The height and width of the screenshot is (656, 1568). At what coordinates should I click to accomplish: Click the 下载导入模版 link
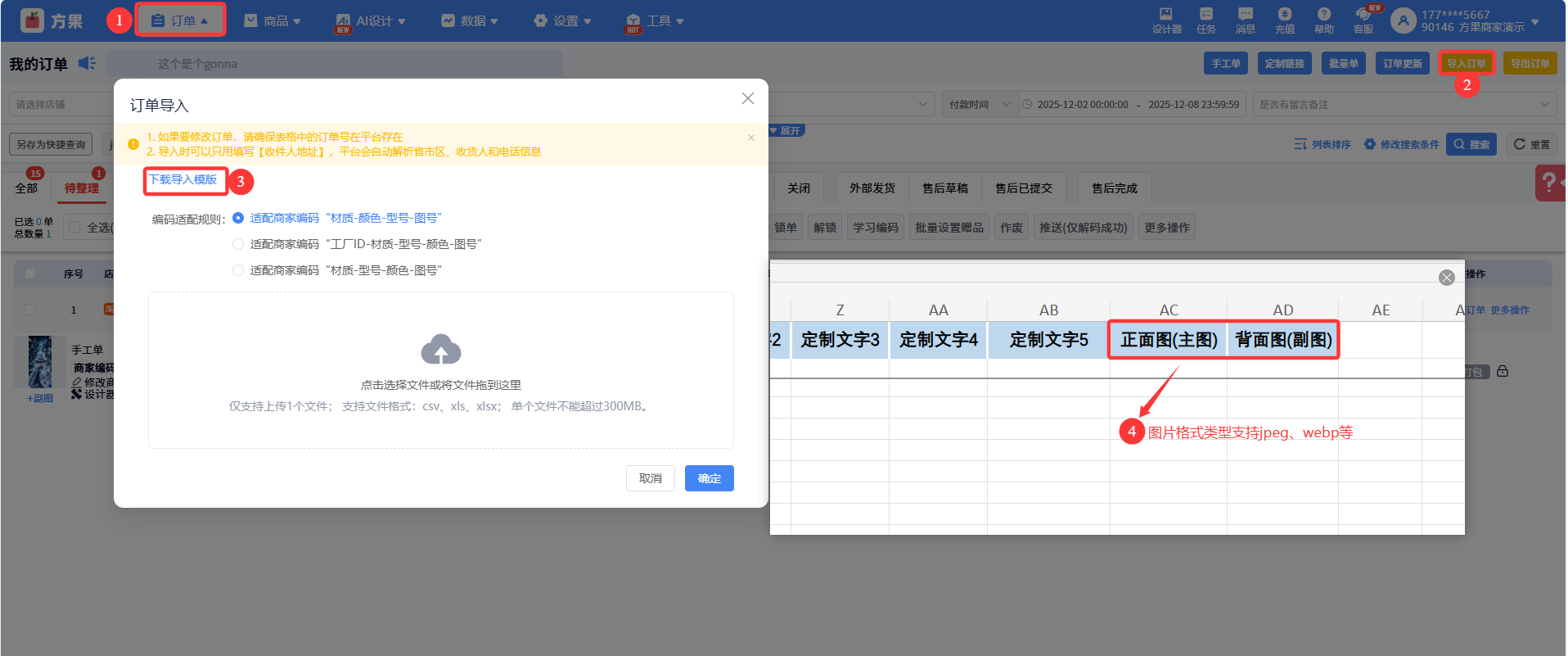pyautogui.click(x=183, y=179)
